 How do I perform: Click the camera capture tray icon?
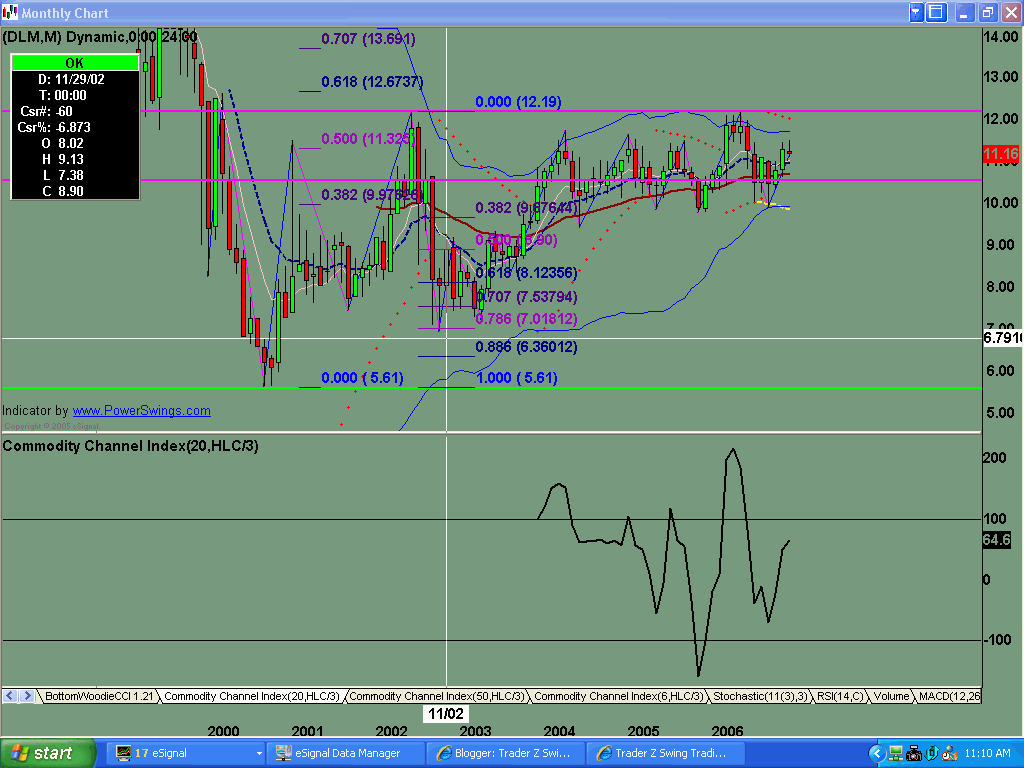point(914,754)
